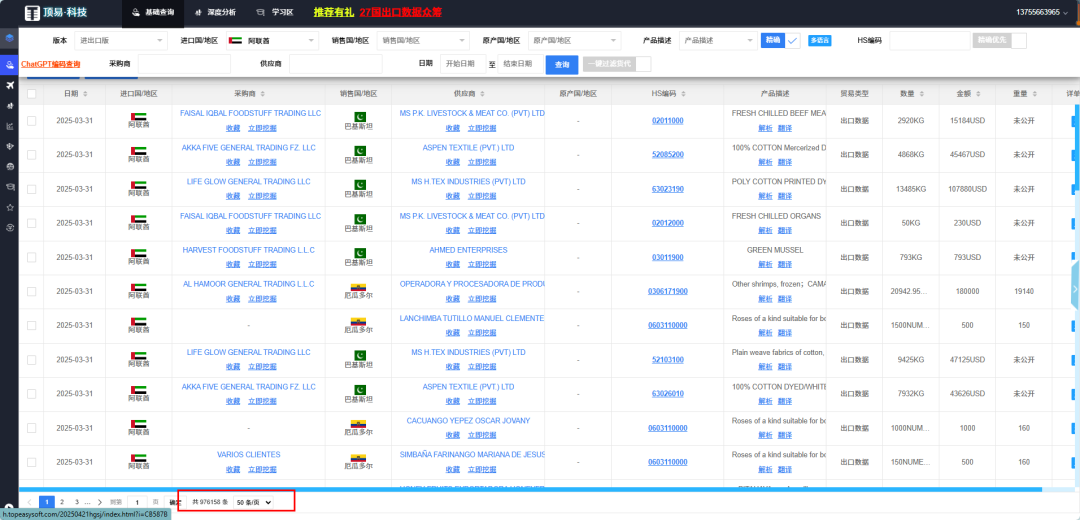Check the row for OPERADORA Y PROCESADORA

[x=31, y=291]
